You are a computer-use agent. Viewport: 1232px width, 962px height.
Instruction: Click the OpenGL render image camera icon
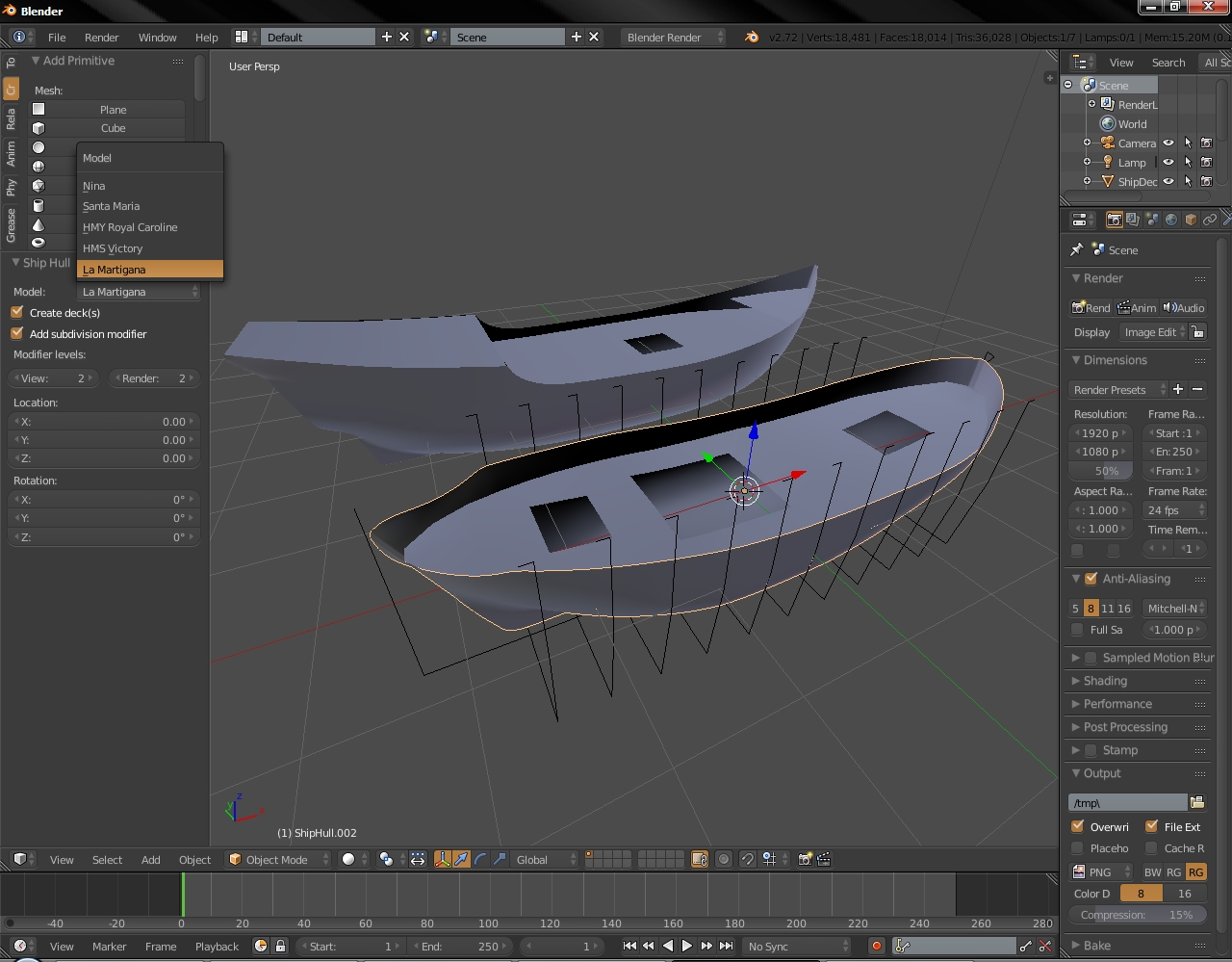coord(805,859)
